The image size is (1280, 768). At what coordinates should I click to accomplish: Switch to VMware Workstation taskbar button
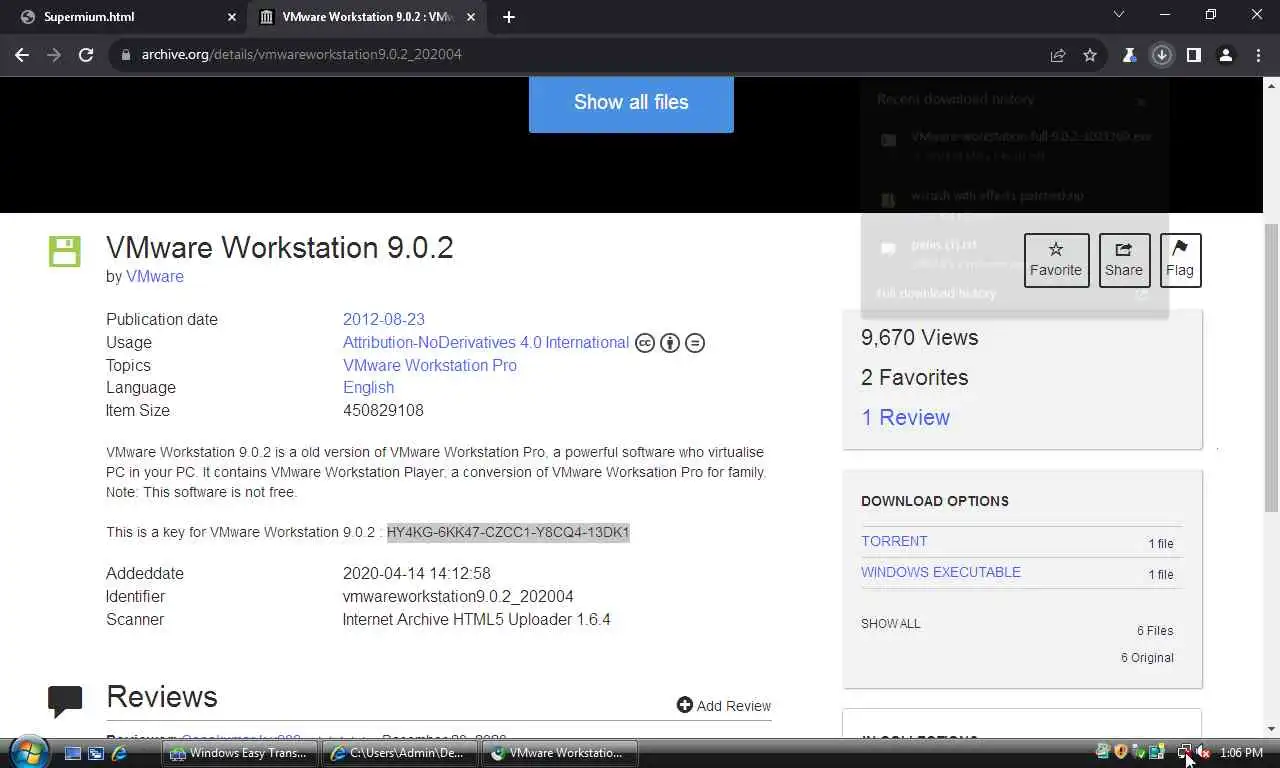coord(560,753)
